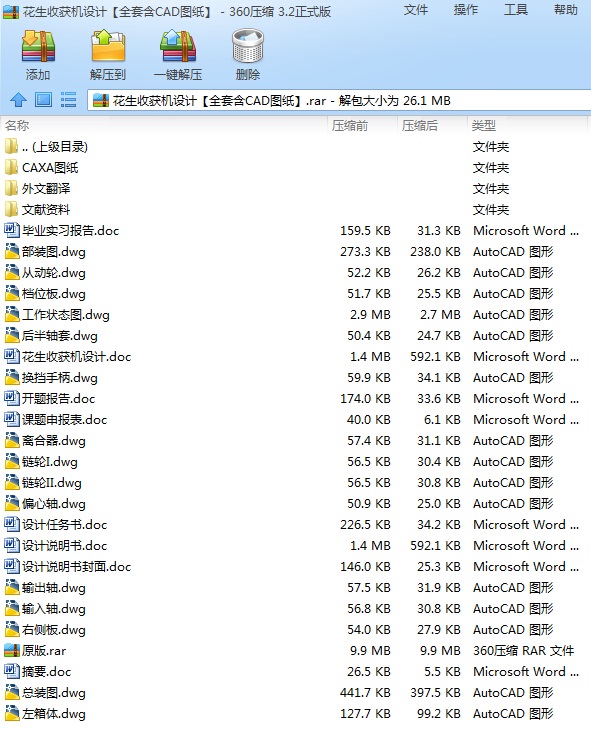Viewport: 591px width, 729px height.
Task: Select the 原版.rar archive icon
Action: coord(11,650)
